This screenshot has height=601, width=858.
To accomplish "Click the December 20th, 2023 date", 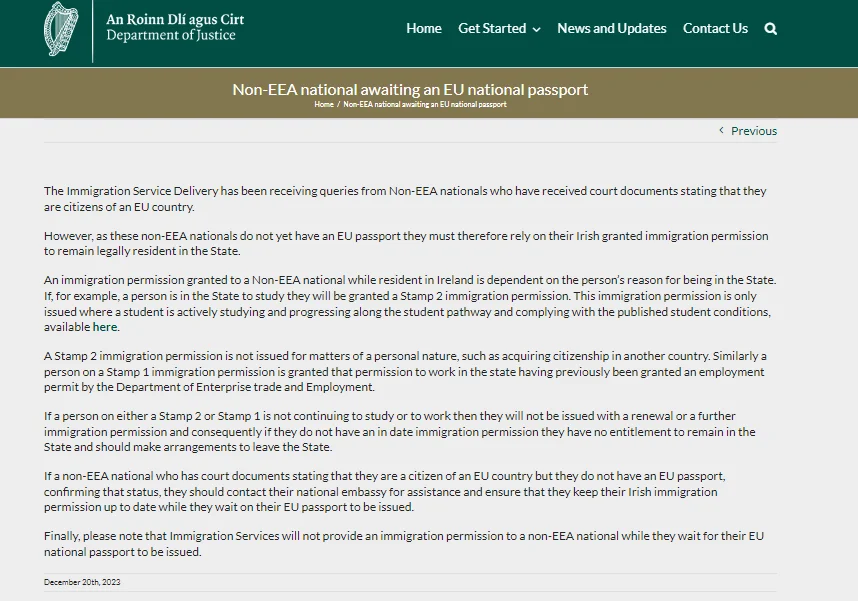I will click(x=82, y=582).
